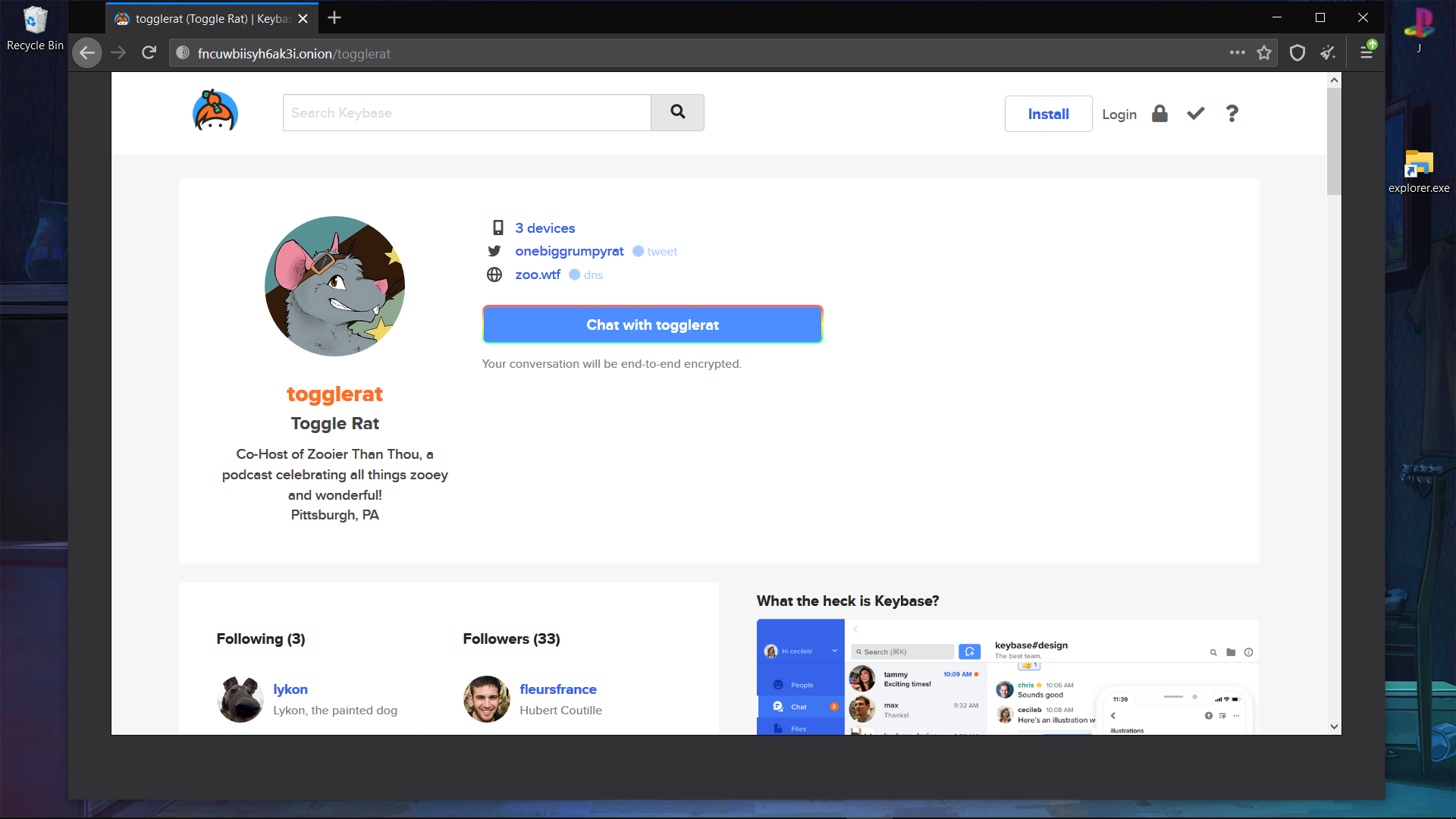
Task: Click fleursfrance's avatar photo
Action: (487, 699)
